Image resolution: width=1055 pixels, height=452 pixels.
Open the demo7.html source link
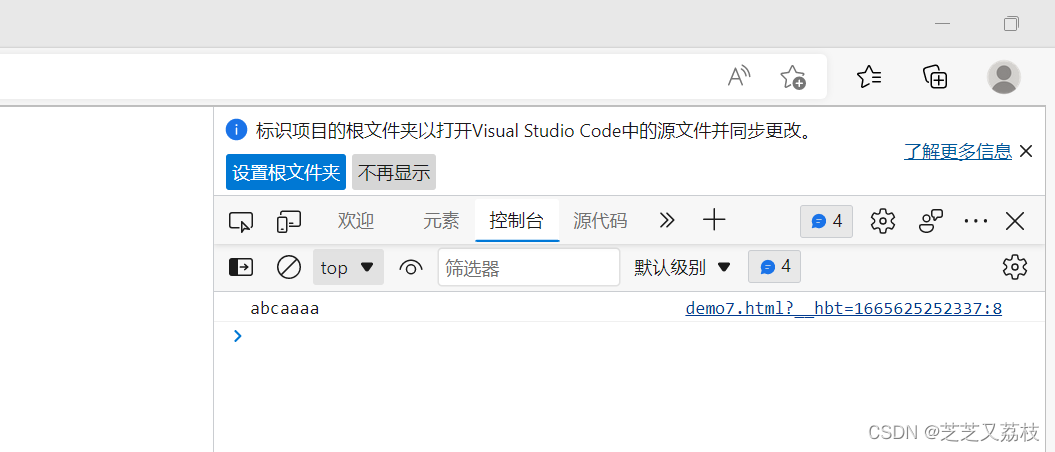[x=844, y=309]
